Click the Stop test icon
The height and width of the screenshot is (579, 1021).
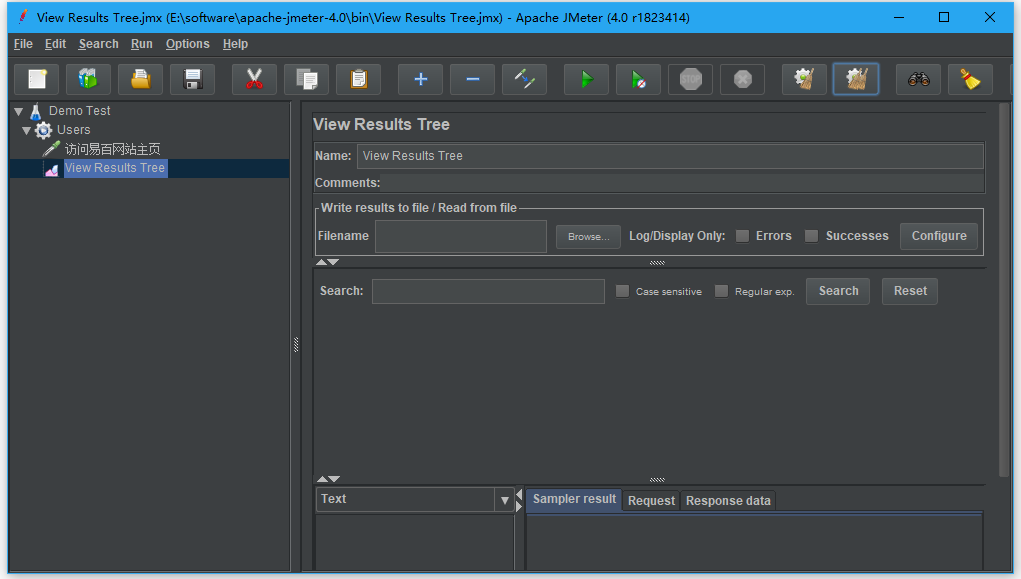[690, 79]
